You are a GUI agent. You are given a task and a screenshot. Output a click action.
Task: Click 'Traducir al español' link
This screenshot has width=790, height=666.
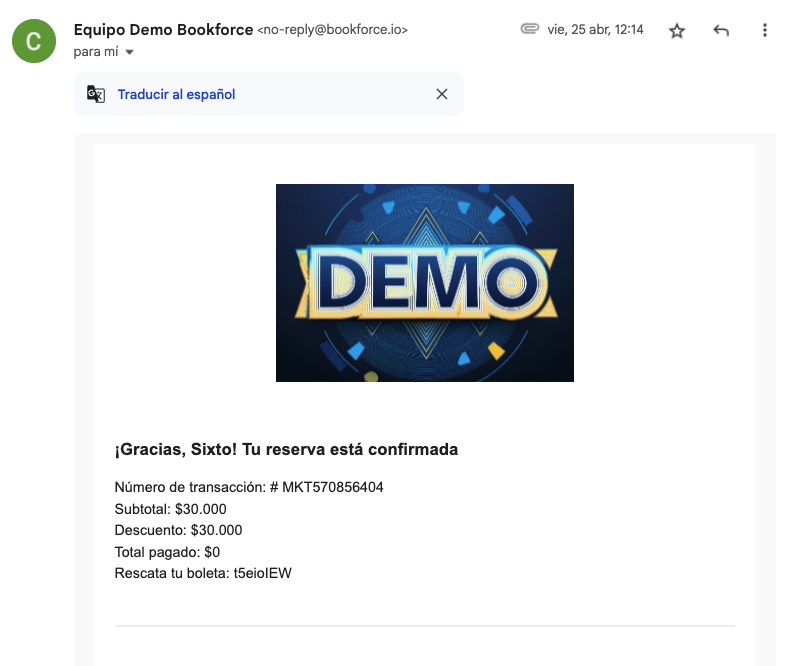tap(176, 94)
